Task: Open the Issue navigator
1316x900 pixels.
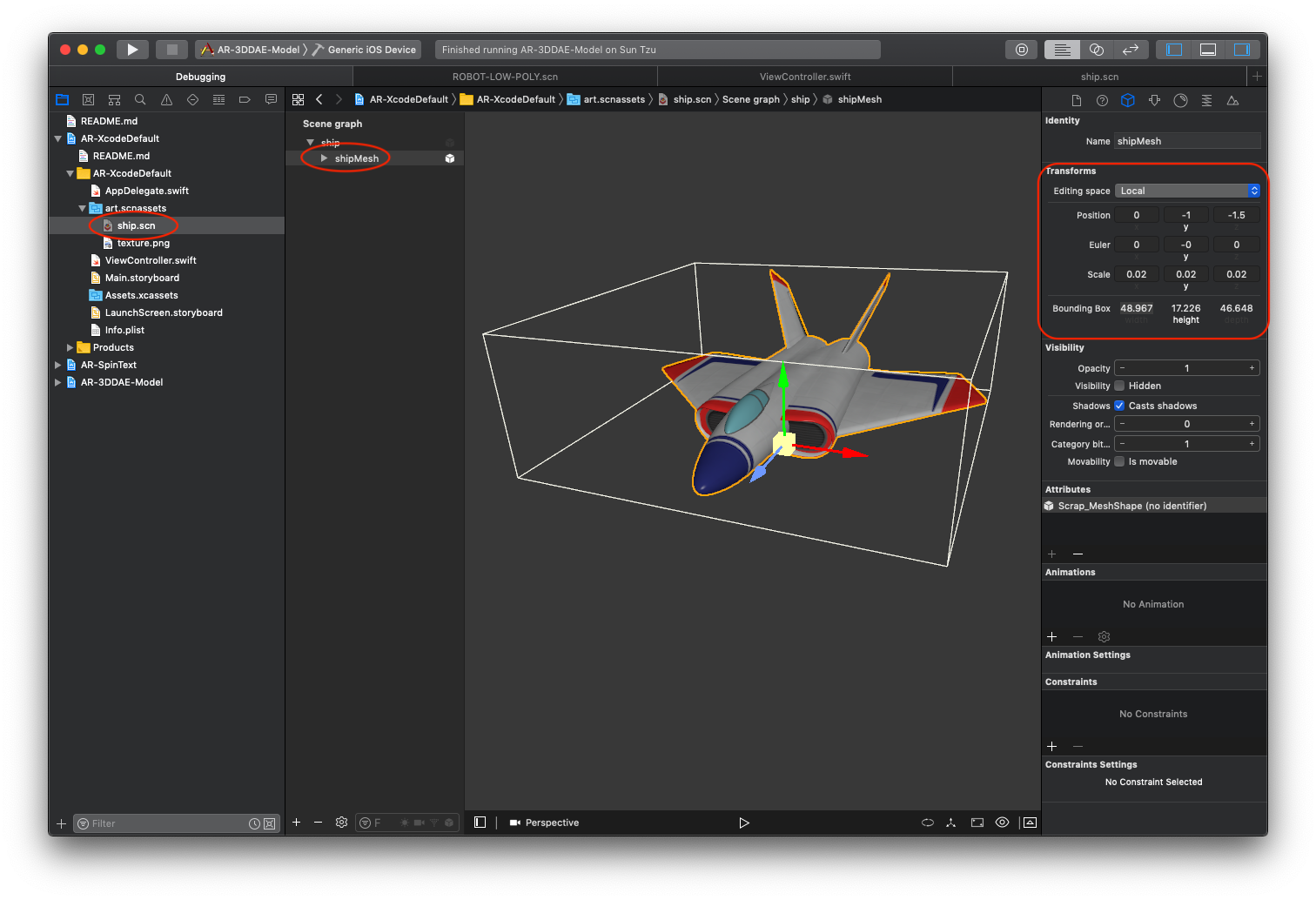Action: (x=166, y=100)
